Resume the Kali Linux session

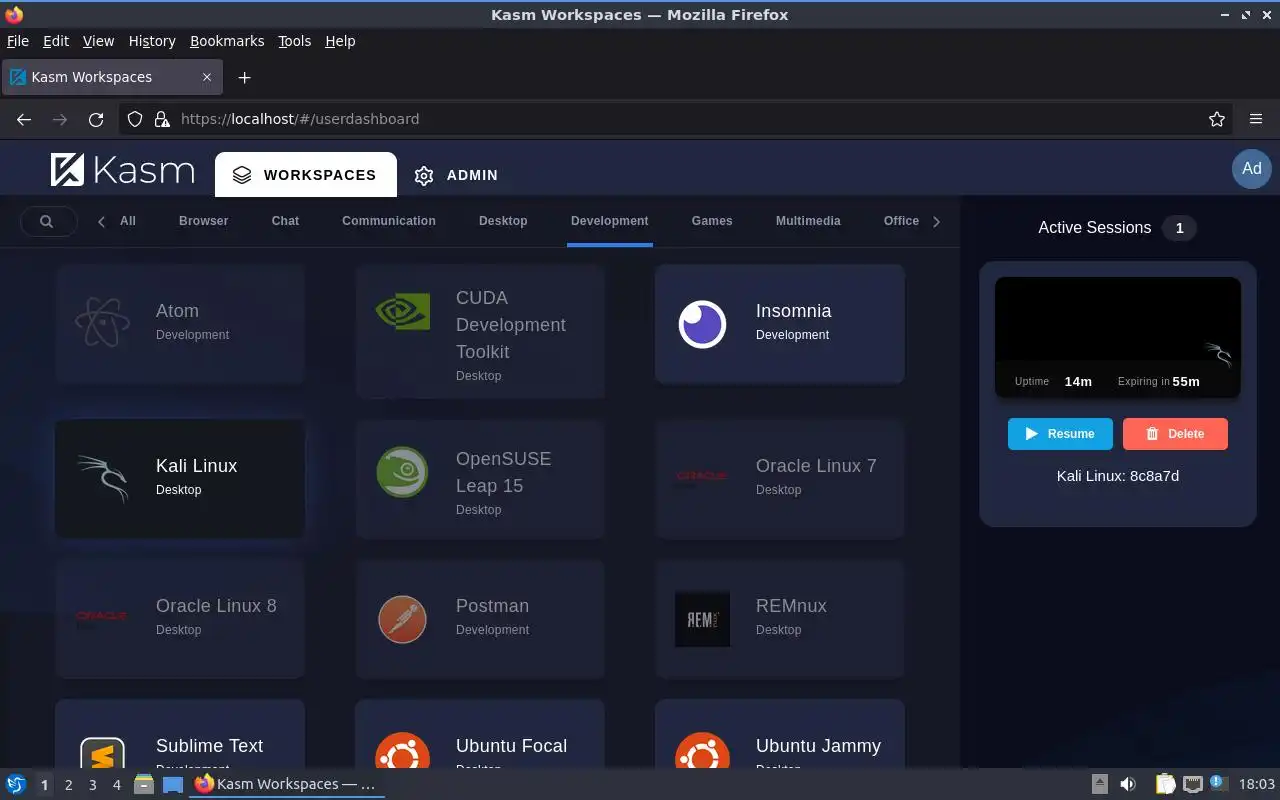tap(1060, 434)
